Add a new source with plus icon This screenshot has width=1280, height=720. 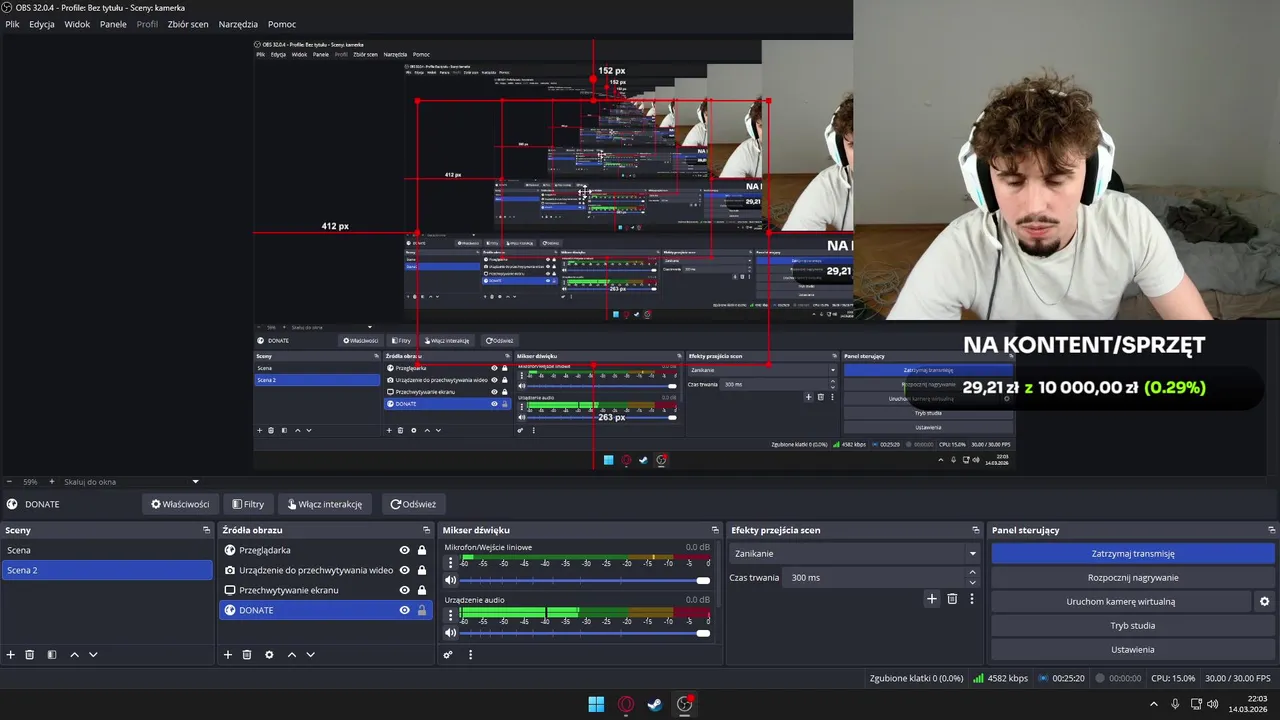(228, 655)
